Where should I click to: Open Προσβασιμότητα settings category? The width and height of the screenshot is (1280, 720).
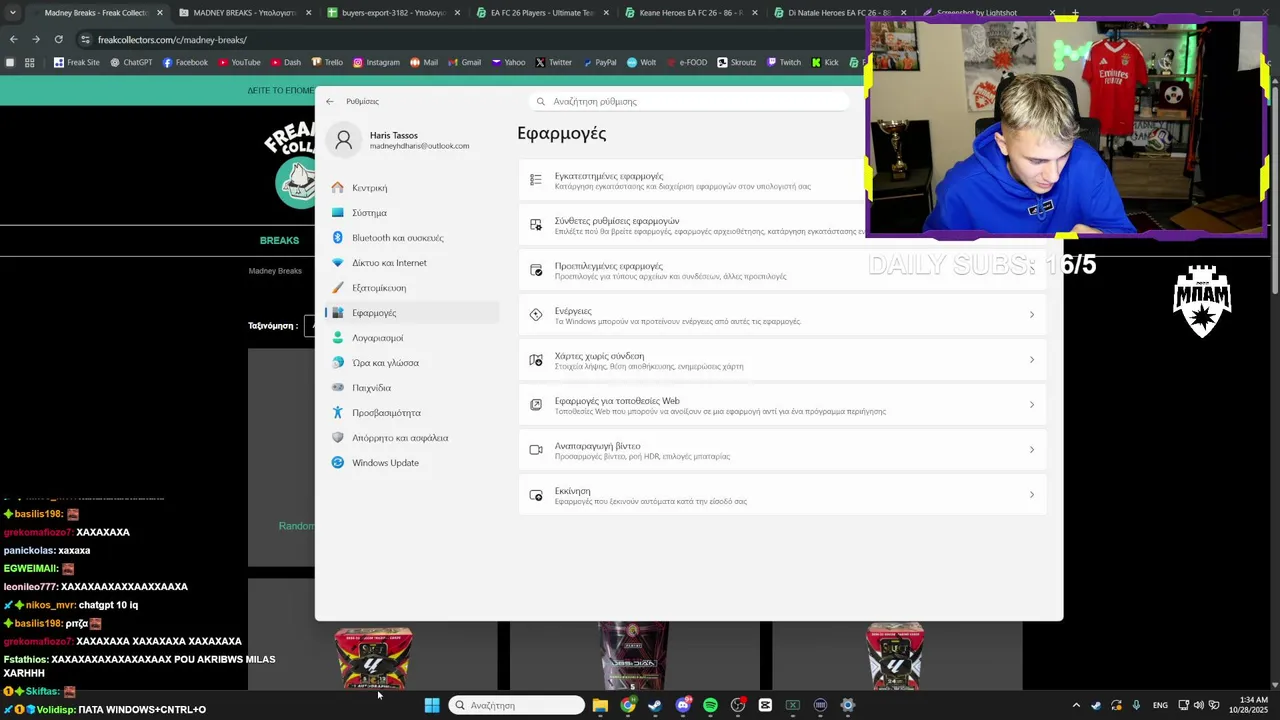[x=411, y=413]
